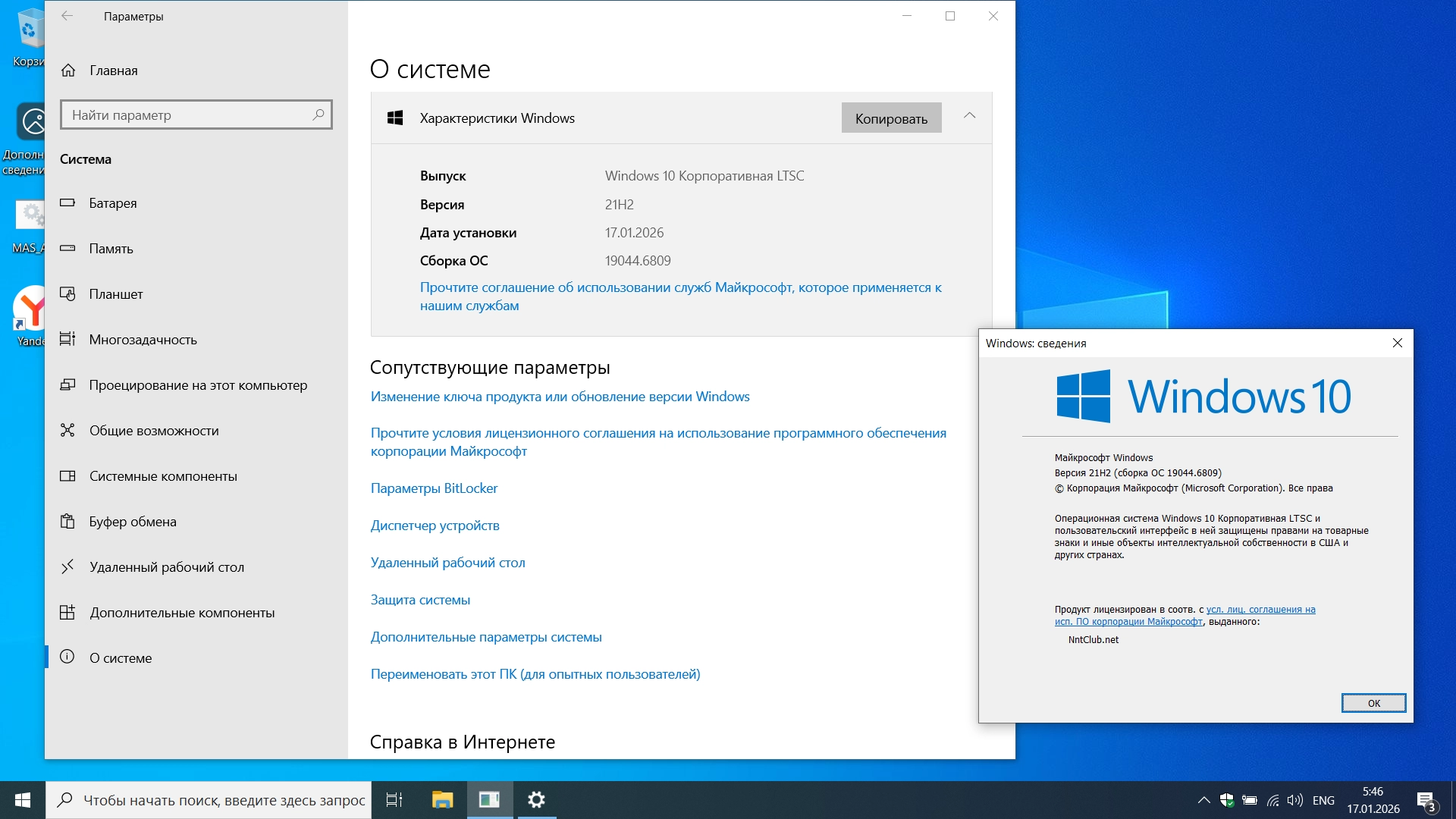Viewport: 1456px width, 819px height.
Task: Open File Explorer from the taskbar
Action: pos(442,800)
